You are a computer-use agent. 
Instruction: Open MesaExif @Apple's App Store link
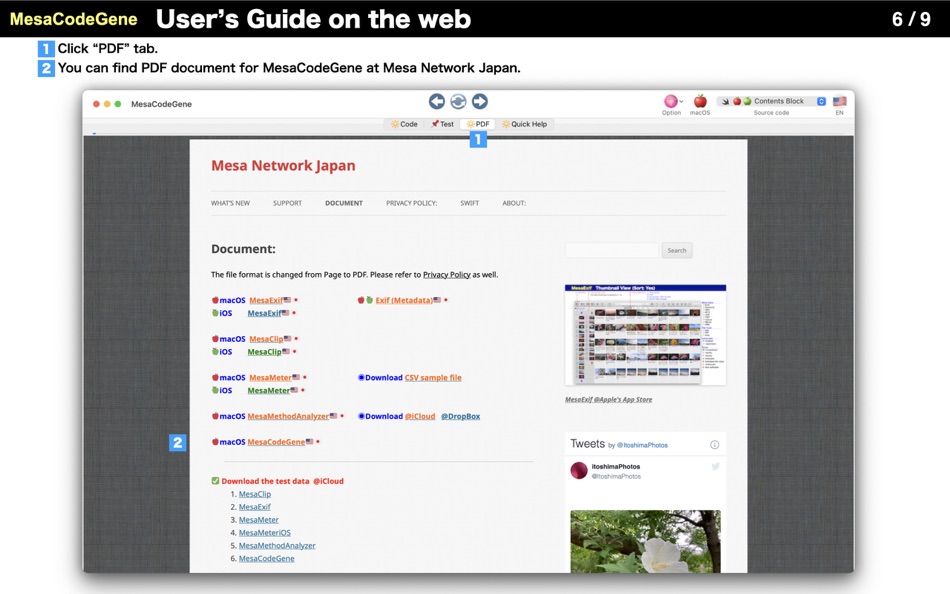click(608, 399)
